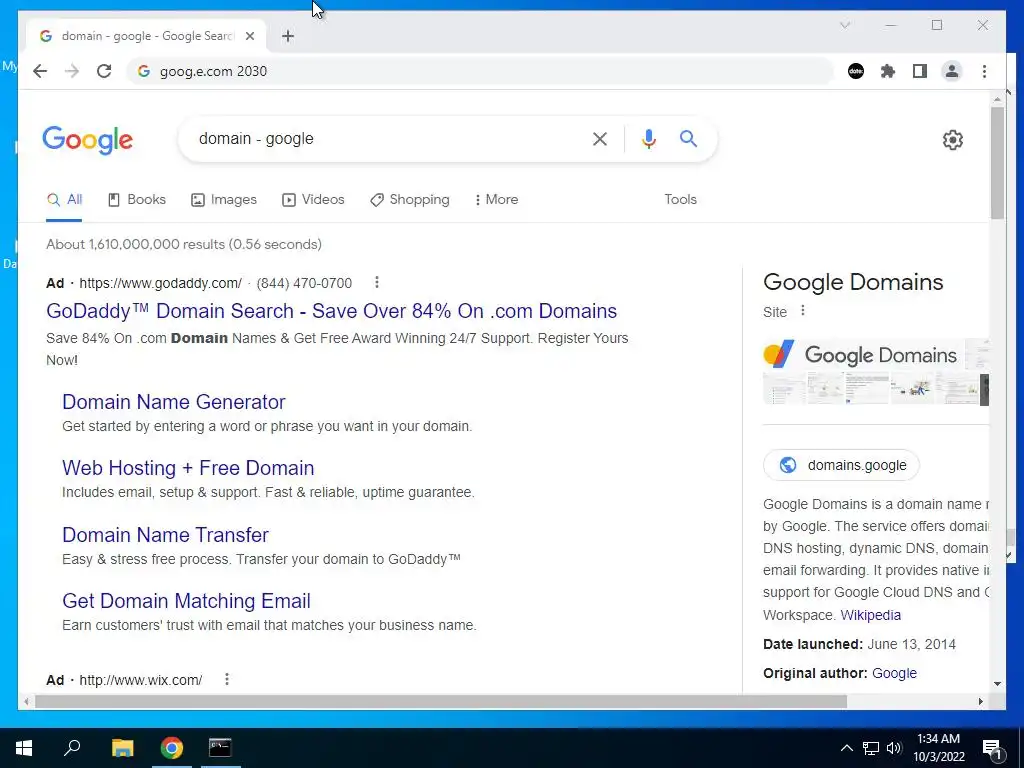
Task: Open the Domain Name Transfer link
Action: 165,535
